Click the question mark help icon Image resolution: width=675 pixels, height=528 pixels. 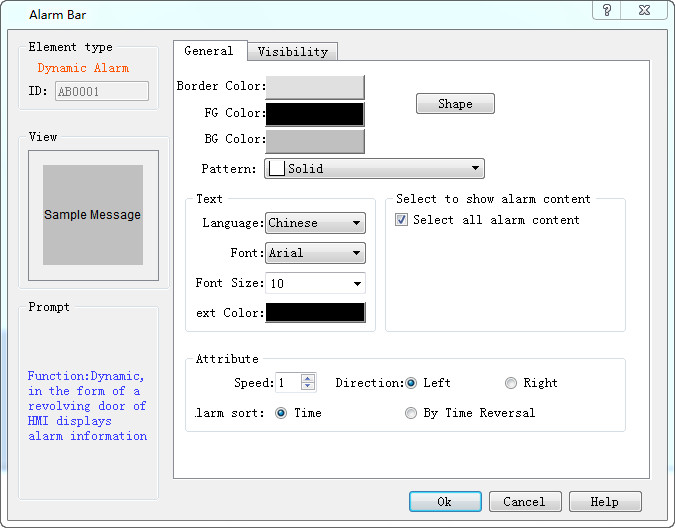607,10
